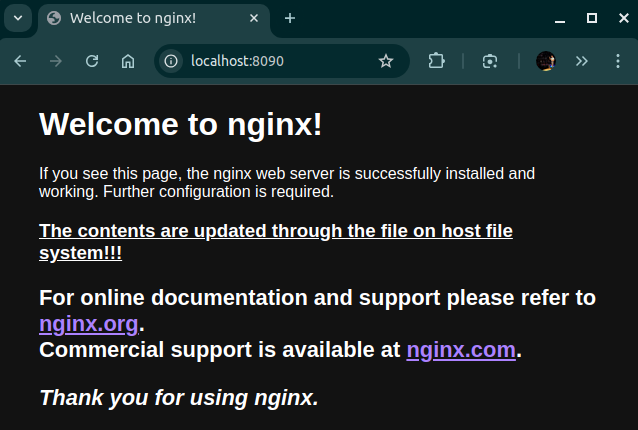View site information icon in address bar
Viewport: 638px width, 430px height.
pyautogui.click(x=171, y=61)
